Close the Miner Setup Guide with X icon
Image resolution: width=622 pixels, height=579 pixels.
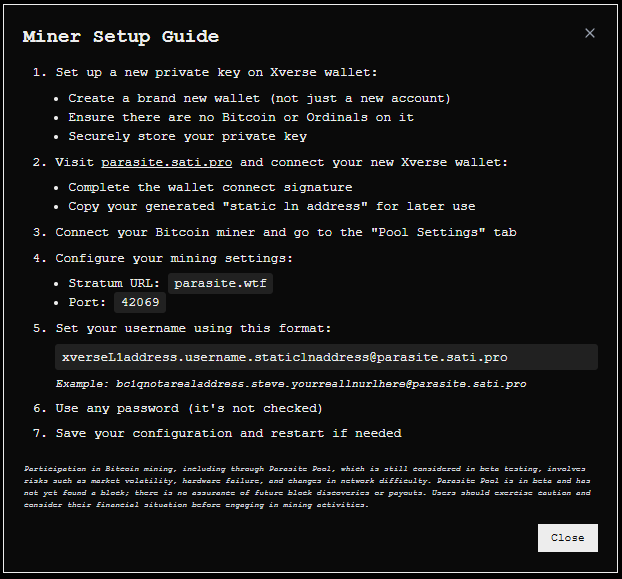589,33
